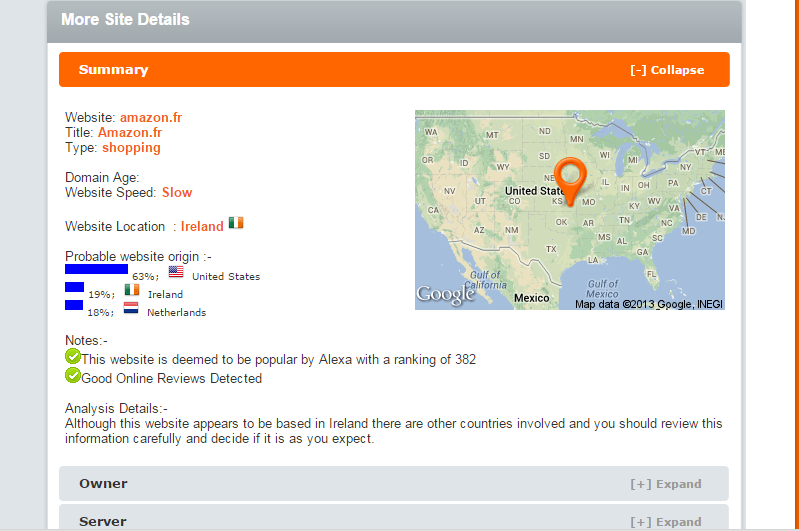
Task: Open the amazon.fr website link
Action: (x=151, y=117)
